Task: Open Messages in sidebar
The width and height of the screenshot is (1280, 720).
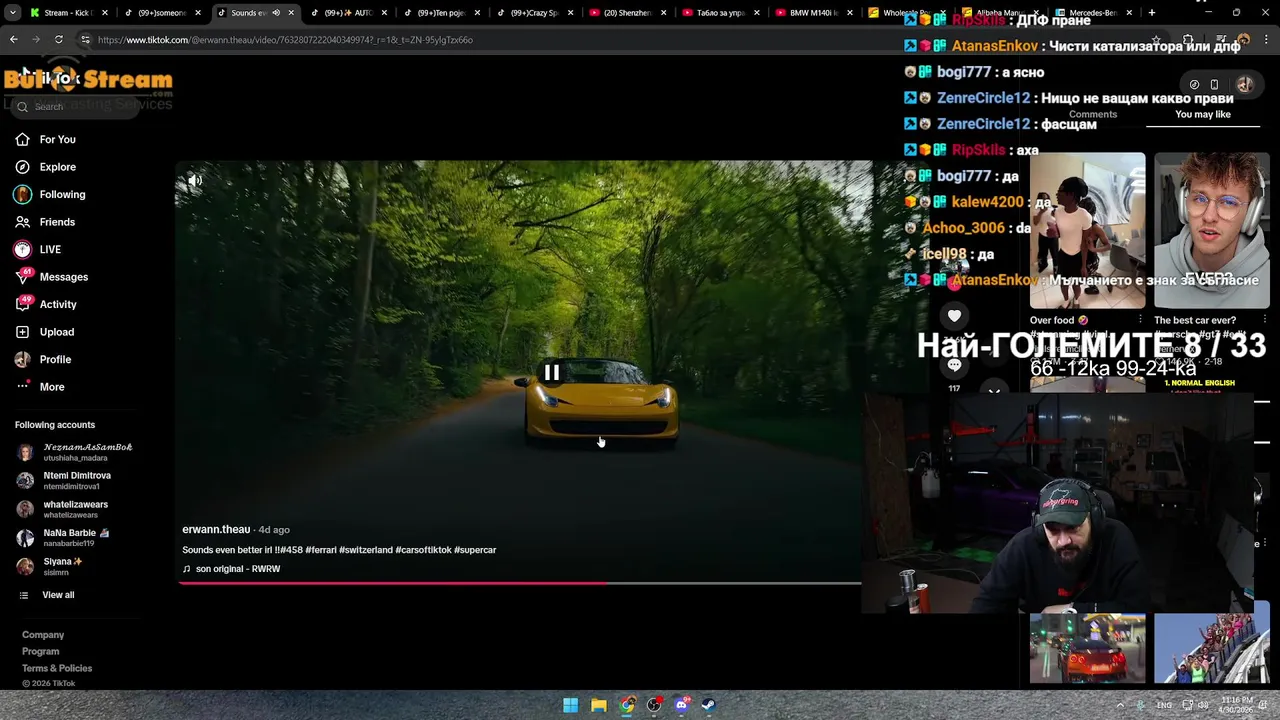Action: 51,277
